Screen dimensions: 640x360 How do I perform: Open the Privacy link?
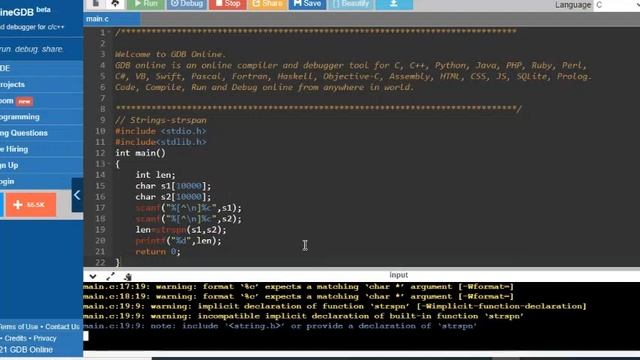click(x=45, y=338)
